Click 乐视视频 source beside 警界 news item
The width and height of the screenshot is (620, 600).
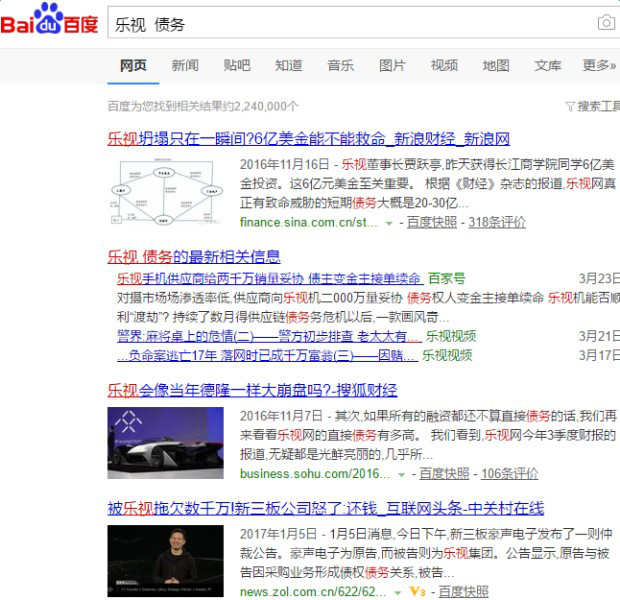451,337
